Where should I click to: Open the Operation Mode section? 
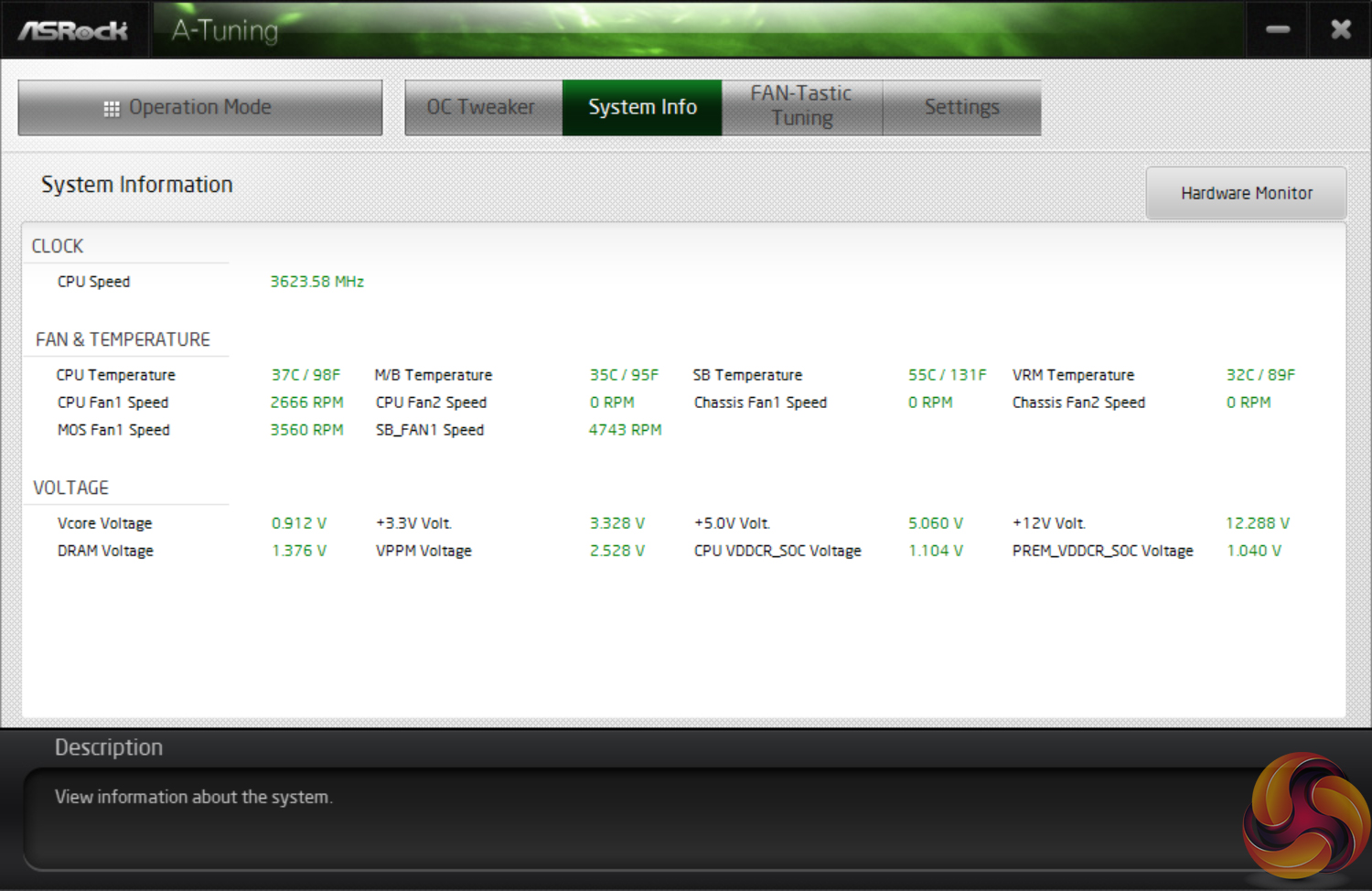click(200, 107)
